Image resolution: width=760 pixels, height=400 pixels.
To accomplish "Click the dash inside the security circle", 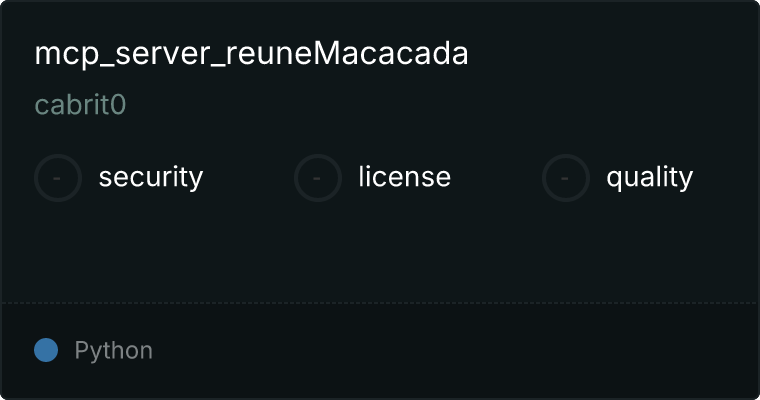I will pyautogui.click(x=57, y=178).
